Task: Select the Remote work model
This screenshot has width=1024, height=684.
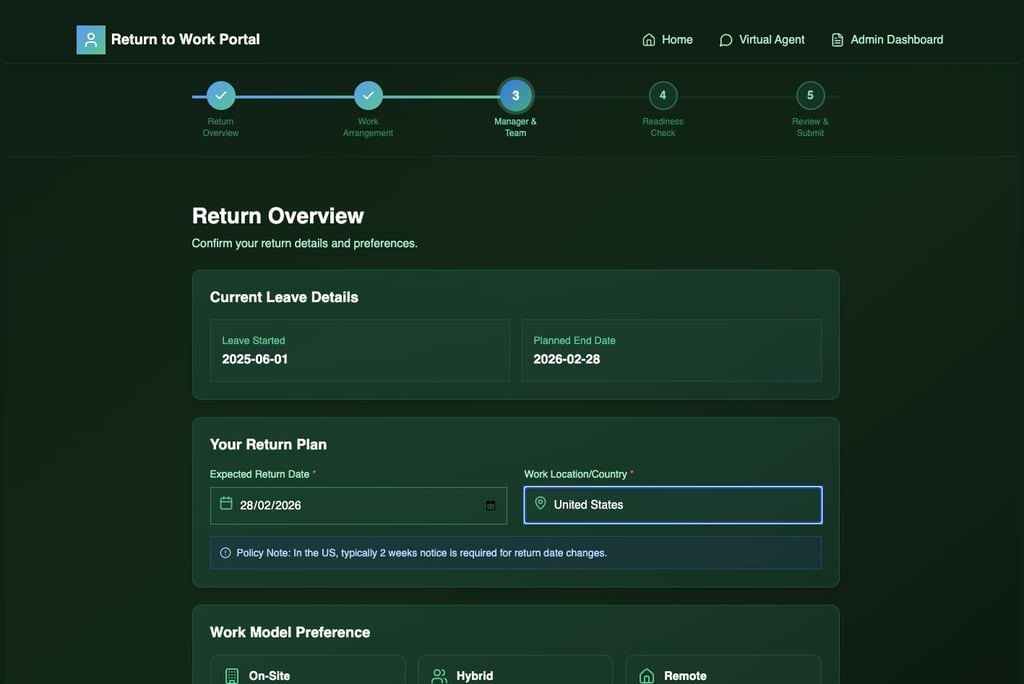Action: (x=723, y=672)
